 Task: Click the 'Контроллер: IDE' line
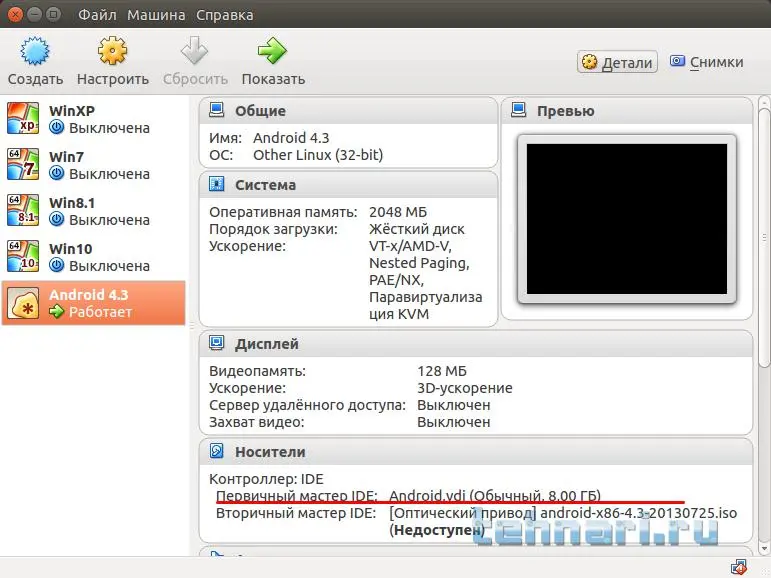(x=266, y=479)
